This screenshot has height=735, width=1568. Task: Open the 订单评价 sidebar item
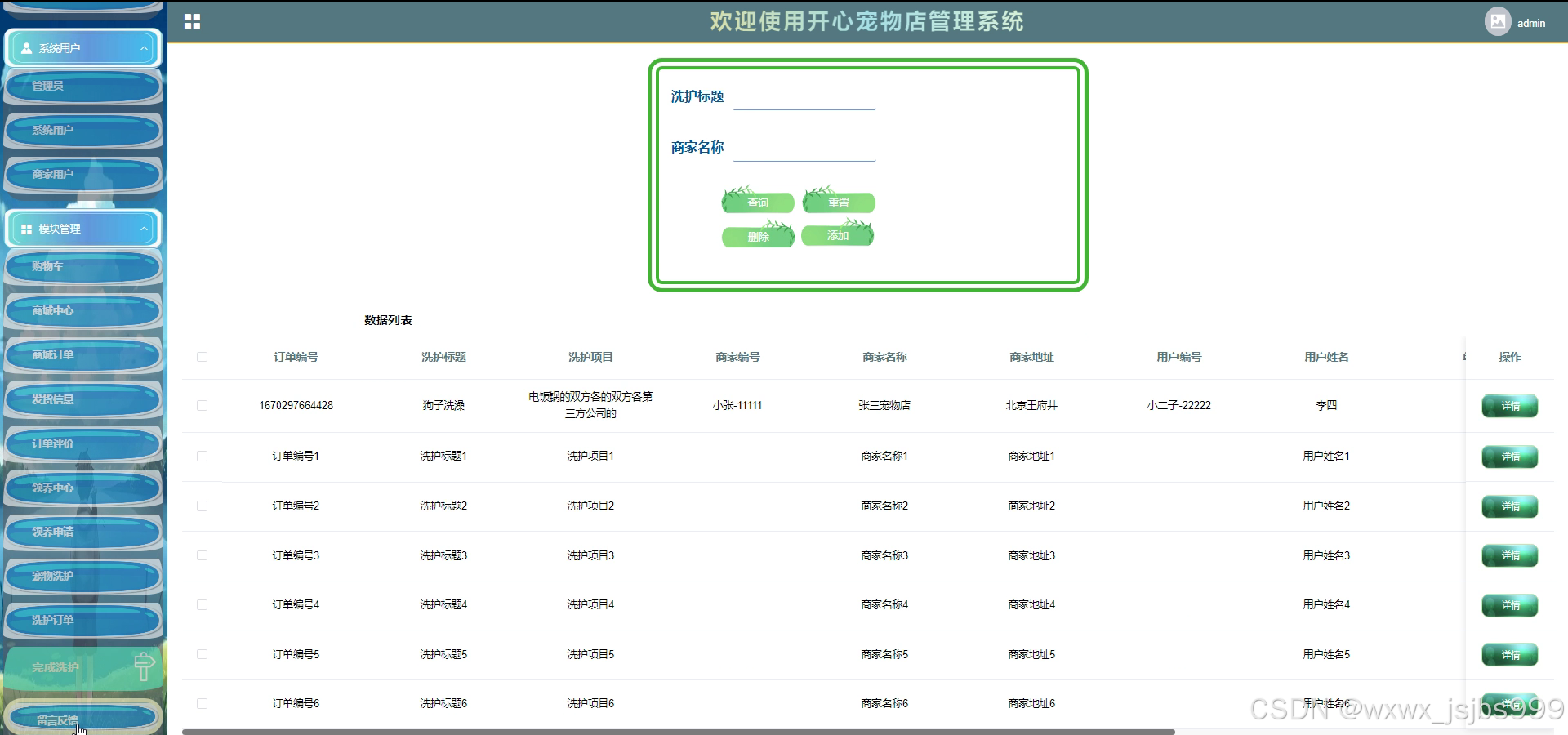(x=82, y=443)
